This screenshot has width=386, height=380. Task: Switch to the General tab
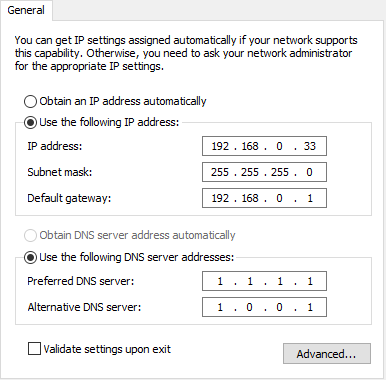[x=26, y=10]
